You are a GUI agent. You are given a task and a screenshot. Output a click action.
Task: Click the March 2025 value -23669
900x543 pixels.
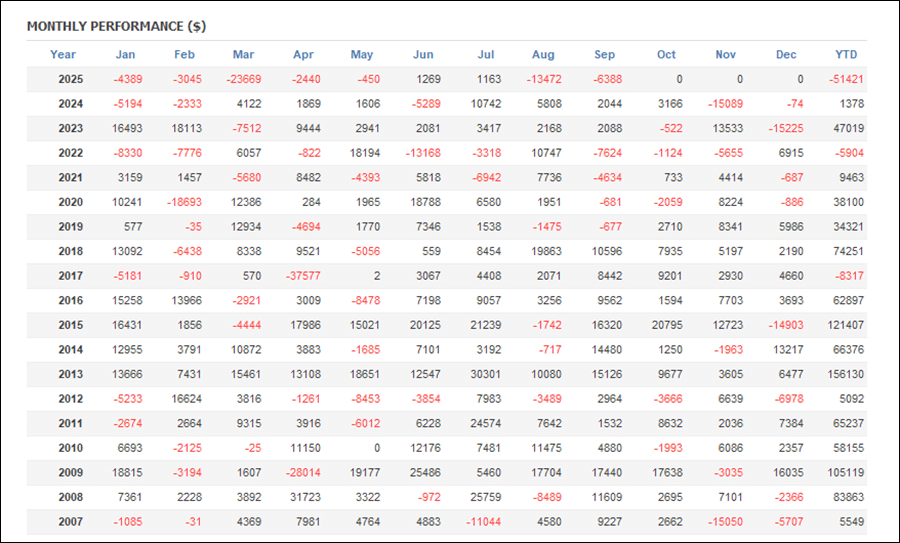point(243,79)
